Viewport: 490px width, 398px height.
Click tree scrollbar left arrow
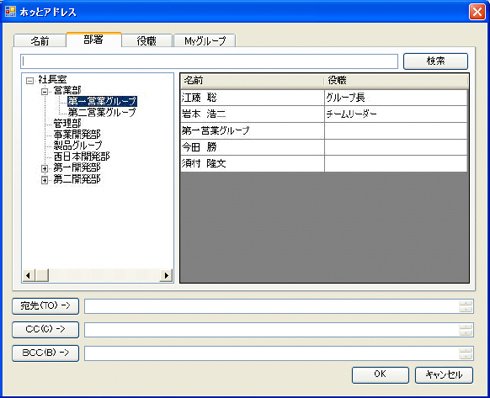pos(28,275)
